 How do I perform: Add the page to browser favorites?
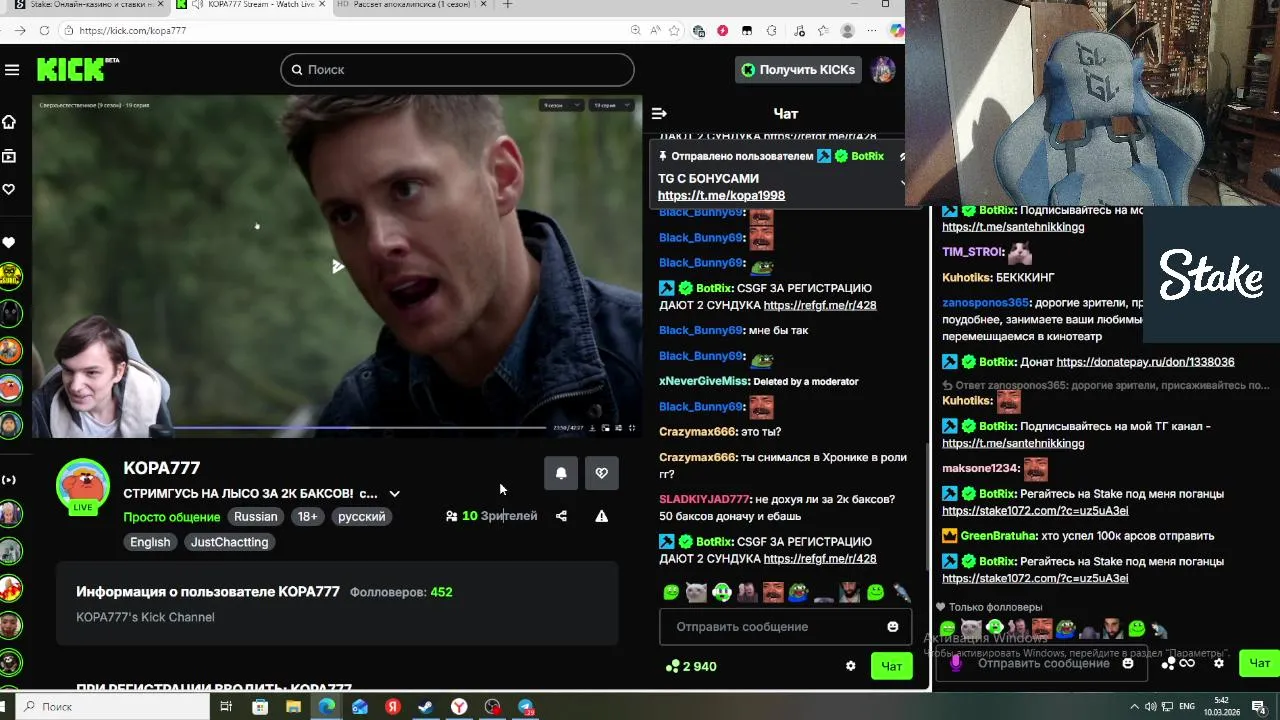(675, 30)
